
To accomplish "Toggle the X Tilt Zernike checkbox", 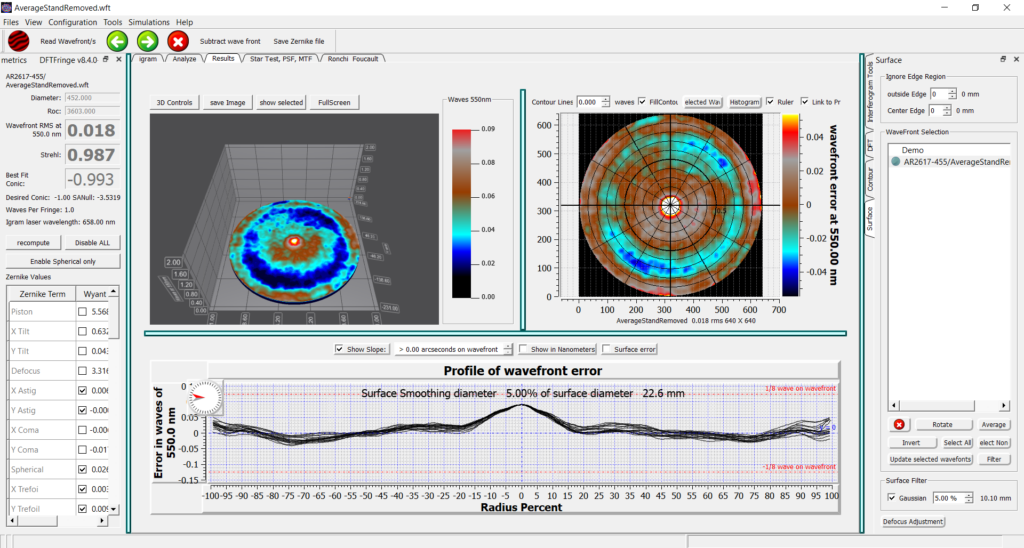I will pos(82,331).
